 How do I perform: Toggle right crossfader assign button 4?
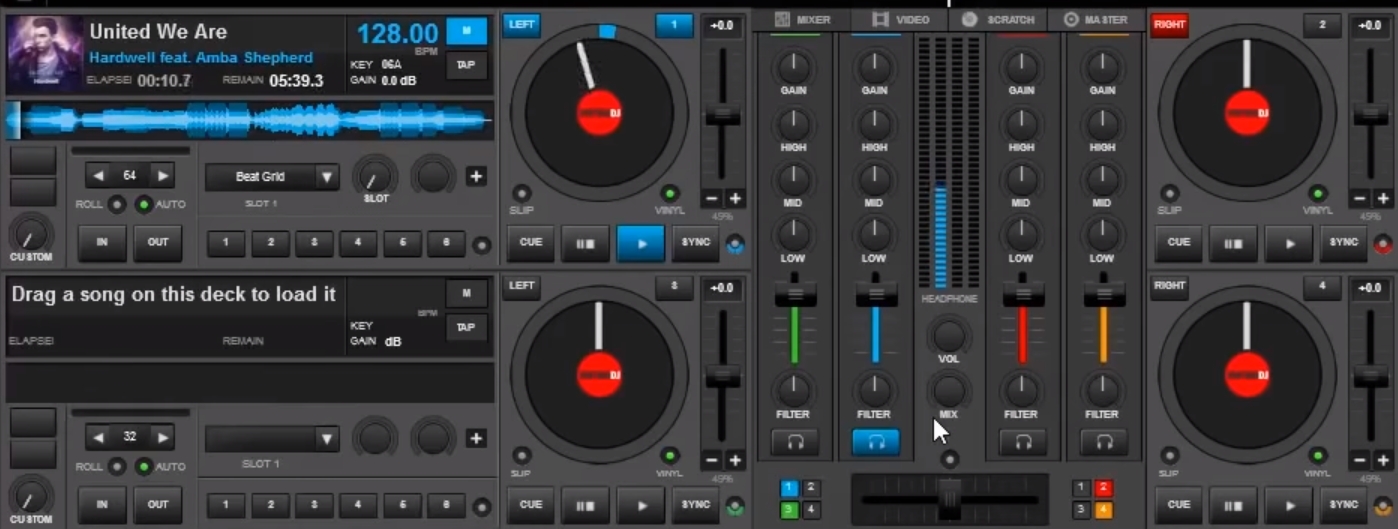coord(1103,510)
